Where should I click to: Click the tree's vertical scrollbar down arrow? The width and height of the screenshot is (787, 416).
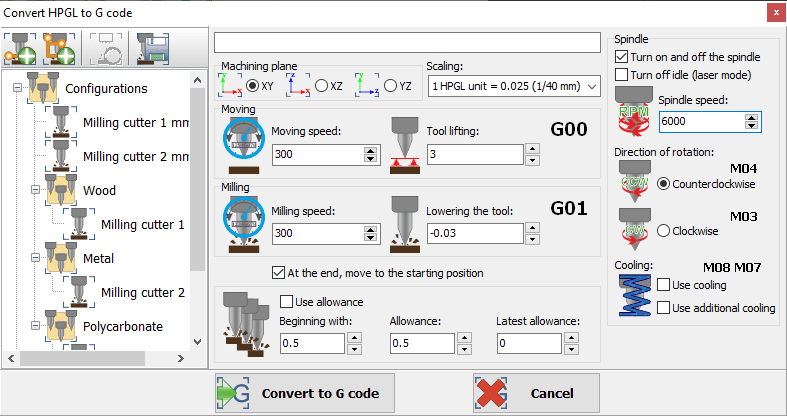point(197,342)
